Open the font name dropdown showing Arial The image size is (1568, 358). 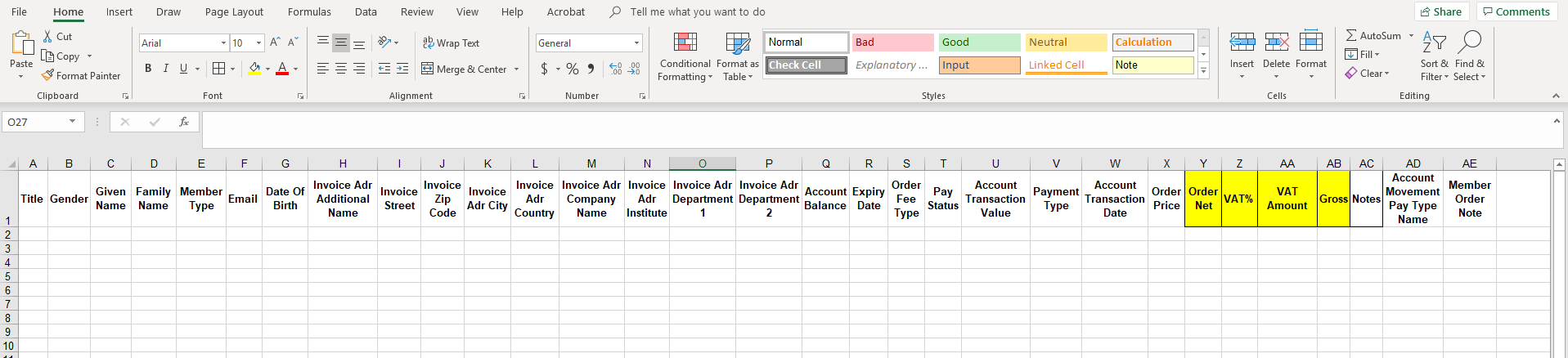pos(223,43)
